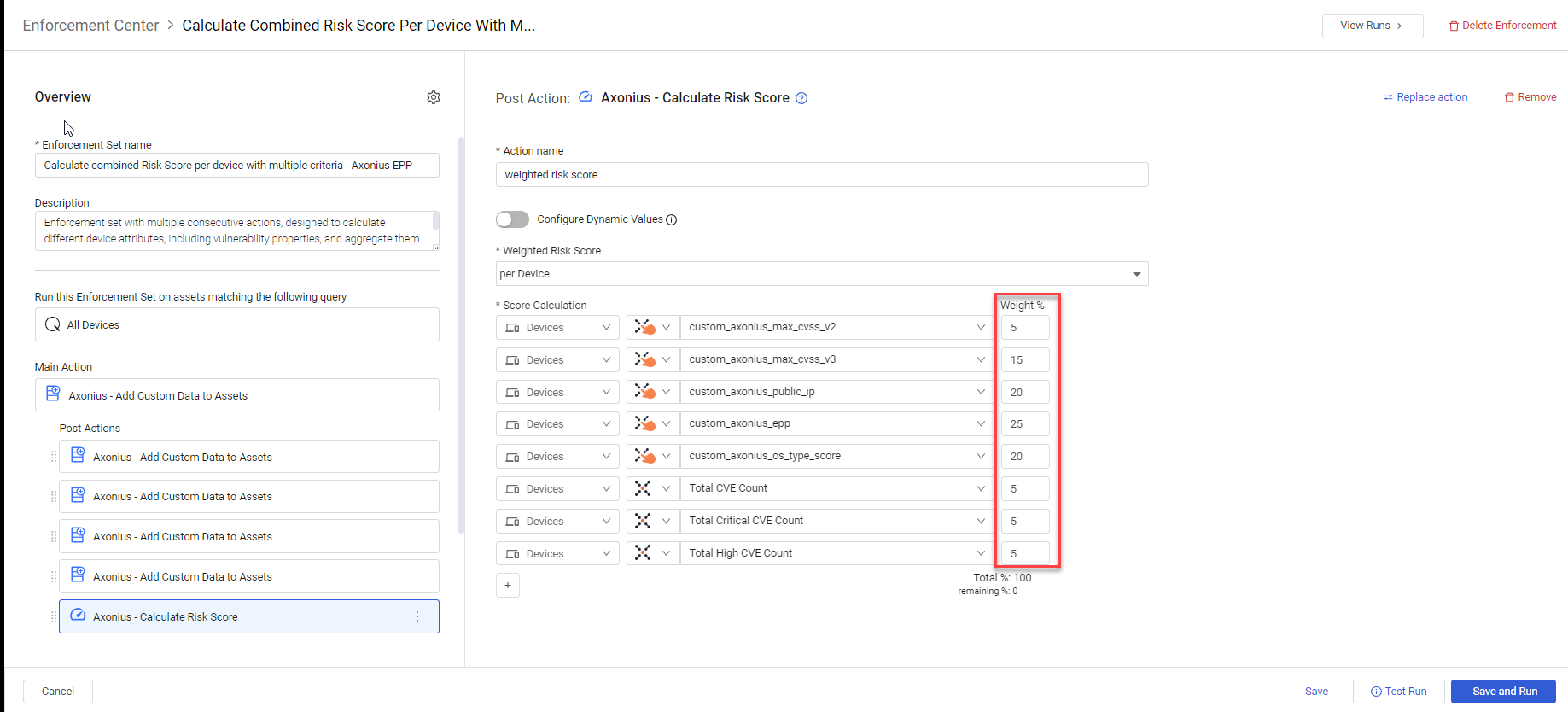Image resolution: width=1568 pixels, height=712 pixels.
Task: Click adapter icon for custom_axonius_max_cvss_v2 row
Action: pos(644,327)
